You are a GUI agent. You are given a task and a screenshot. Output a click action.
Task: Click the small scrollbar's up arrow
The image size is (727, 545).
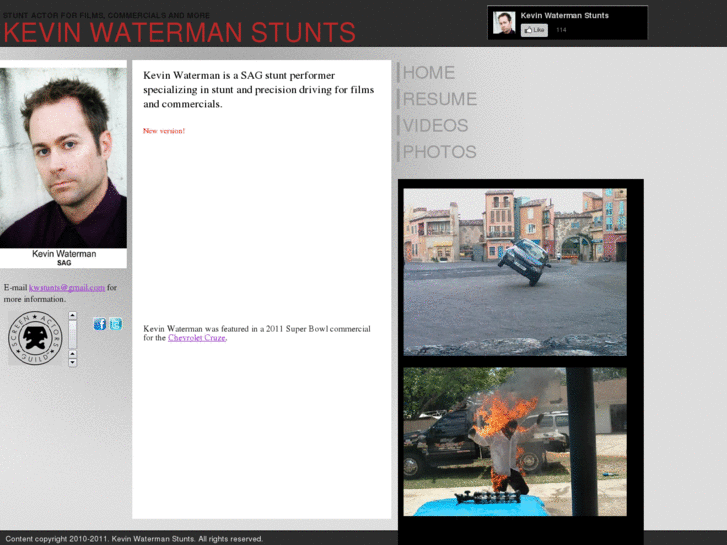pyautogui.click(x=72, y=315)
